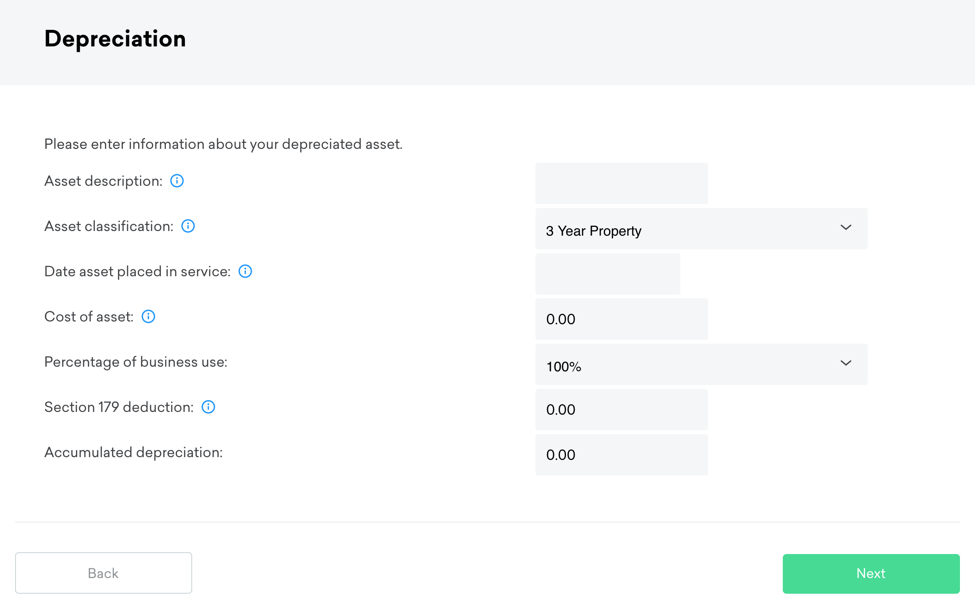The width and height of the screenshot is (975, 606).
Task: Show help via the Cost of asset info icon
Action: pyautogui.click(x=148, y=317)
